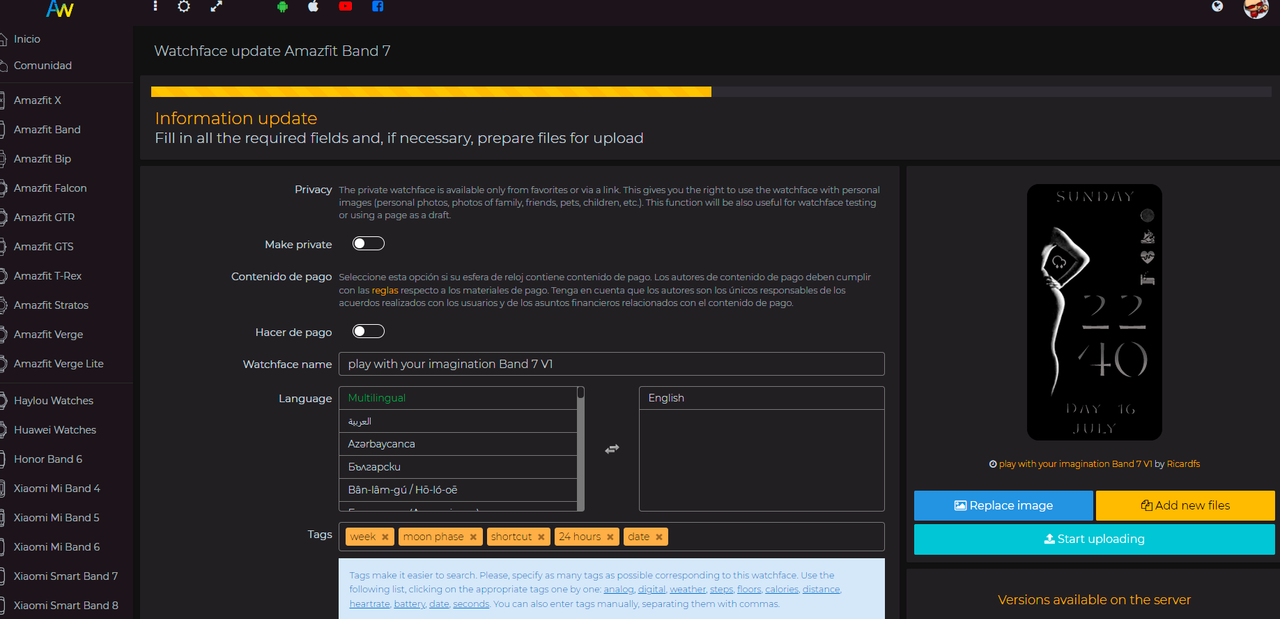1280x619 pixels.
Task: Open watchface title link under preview
Action: click(1076, 464)
